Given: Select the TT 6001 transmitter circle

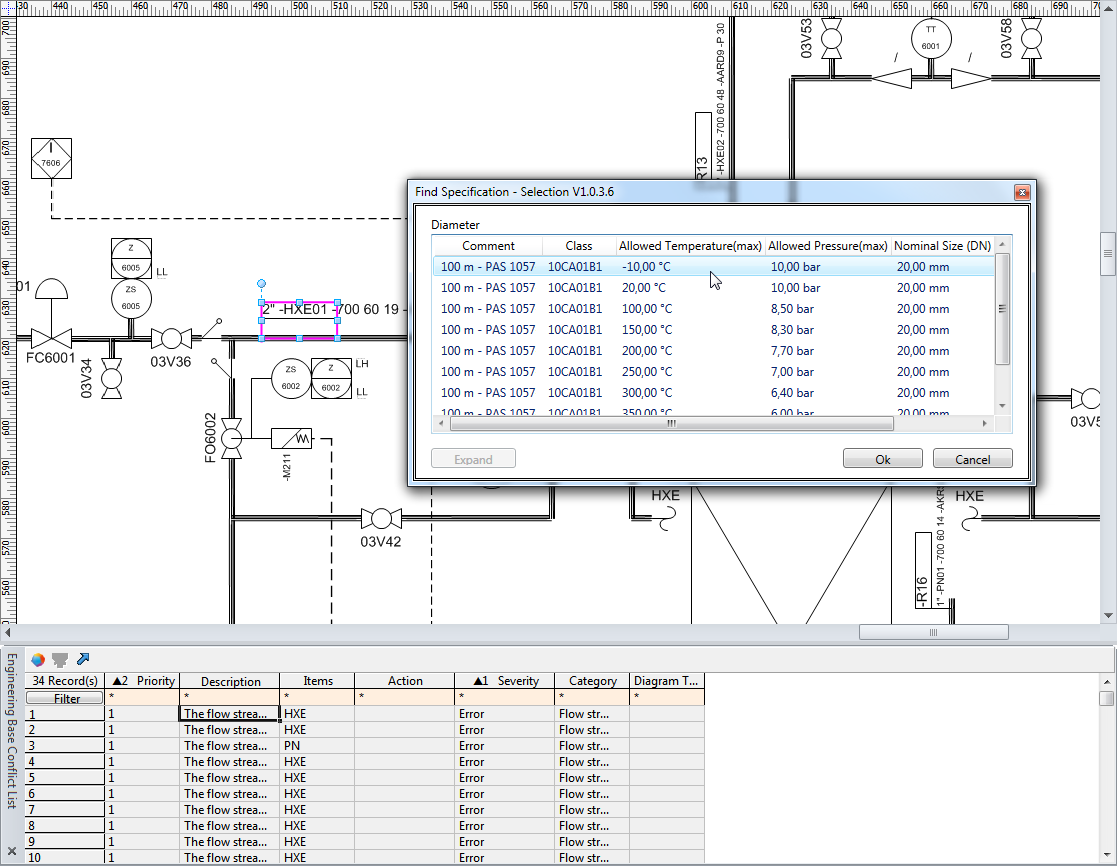Looking at the screenshot, I should (930, 39).
